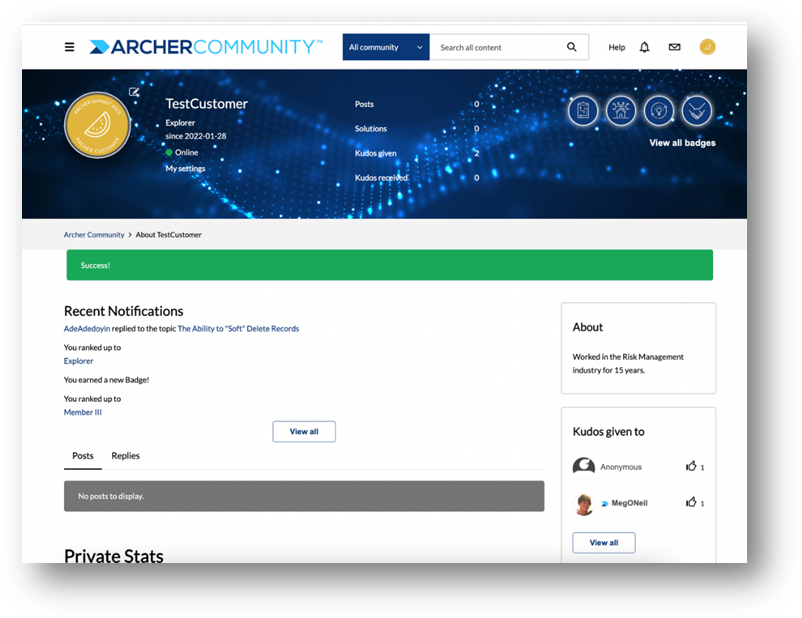The image size is (802, 618).
Task: Click the Solutions stat label
Action: (x=371, y=128)
